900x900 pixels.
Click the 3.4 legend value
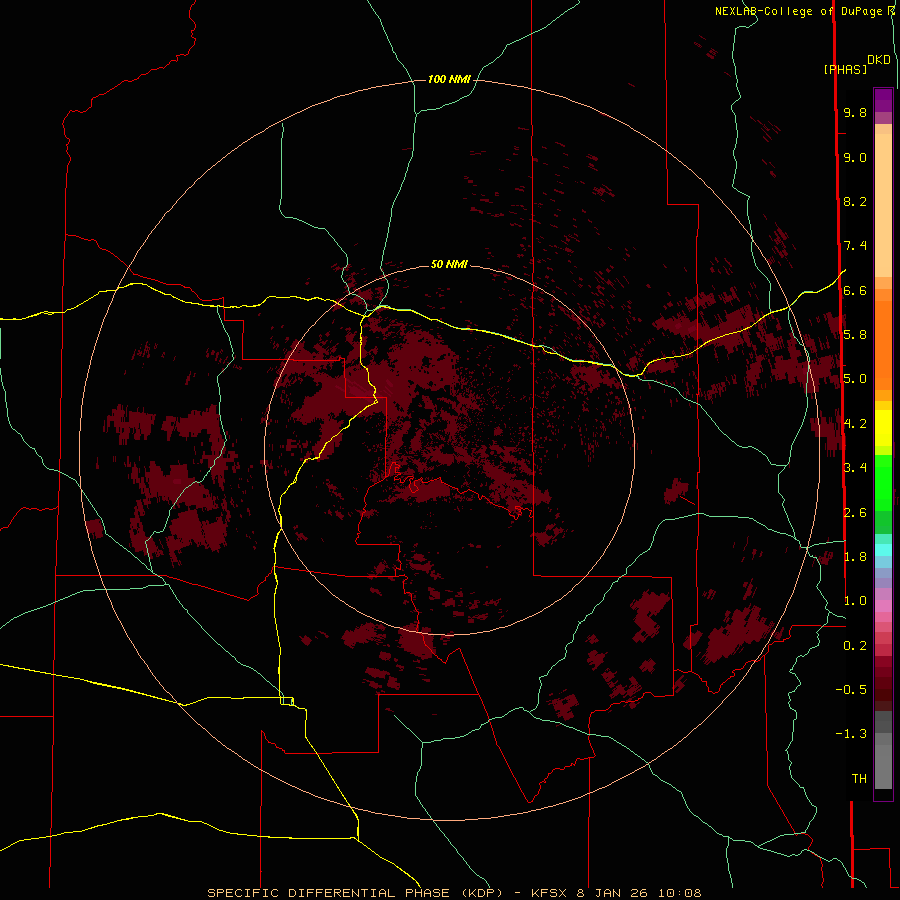(x=855, y=468)
